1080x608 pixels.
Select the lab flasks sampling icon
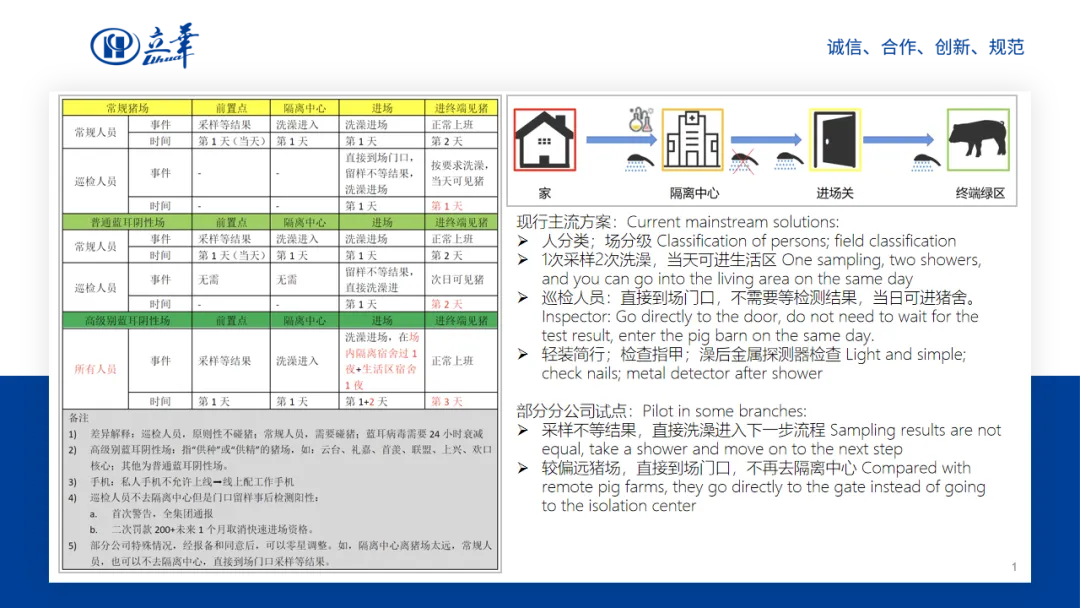[639, 123]
